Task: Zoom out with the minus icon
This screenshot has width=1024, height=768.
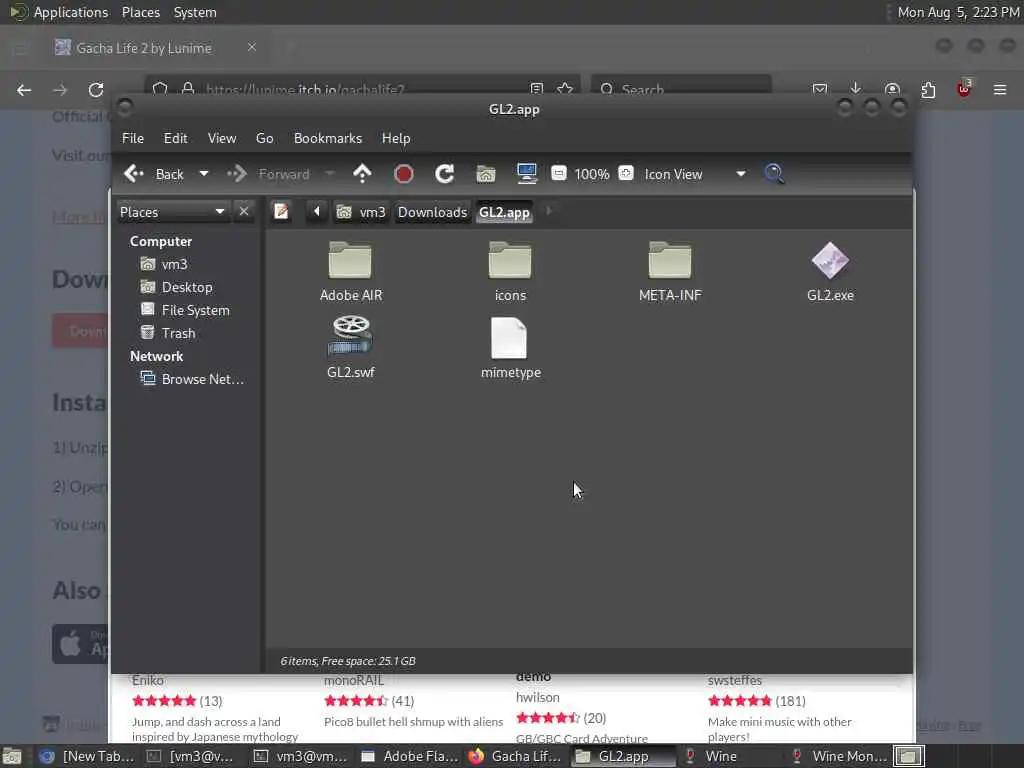Action: click(x=558, y=174)
